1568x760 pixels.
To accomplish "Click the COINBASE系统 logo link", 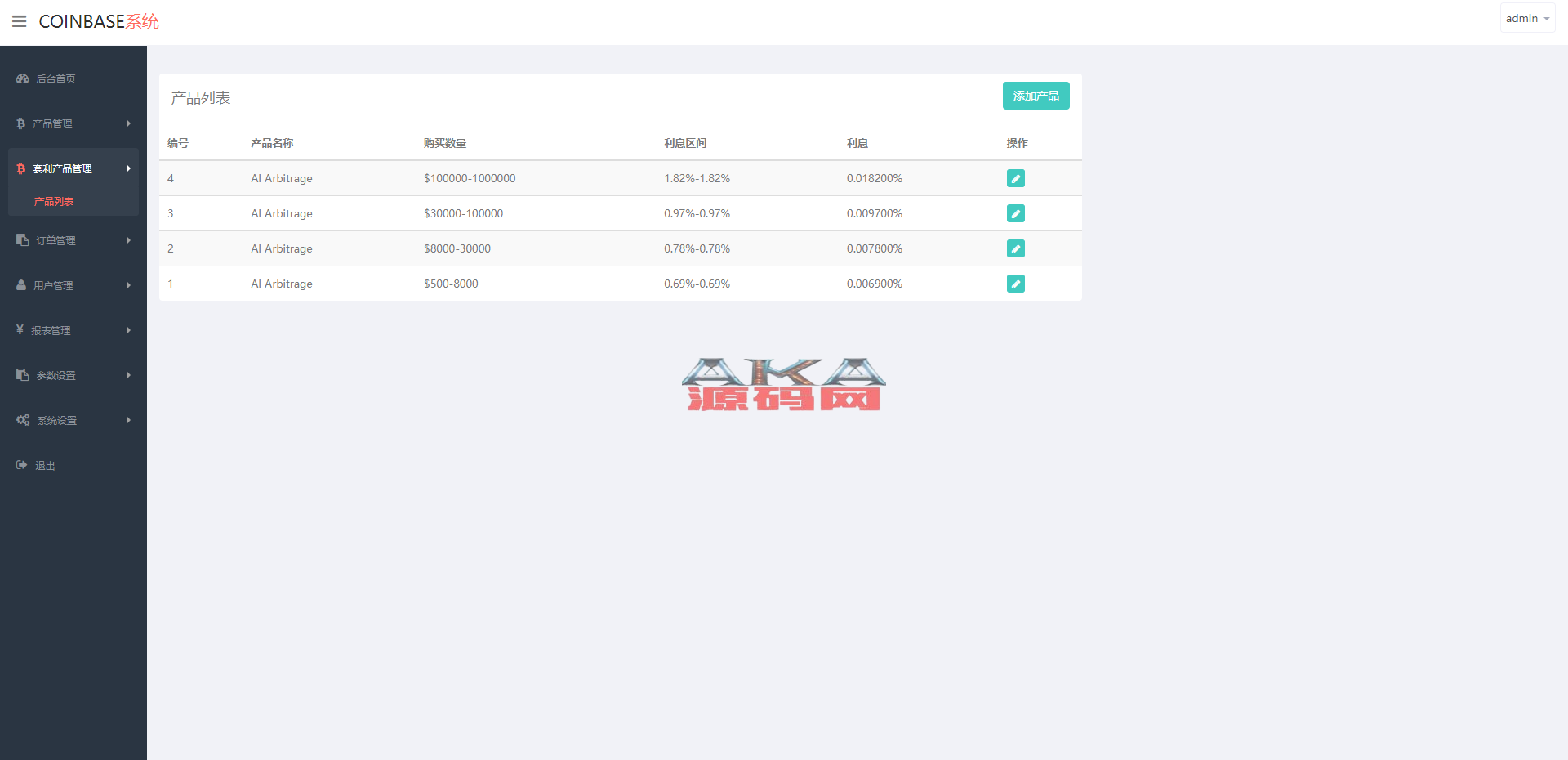I will (x=99, y=21).
